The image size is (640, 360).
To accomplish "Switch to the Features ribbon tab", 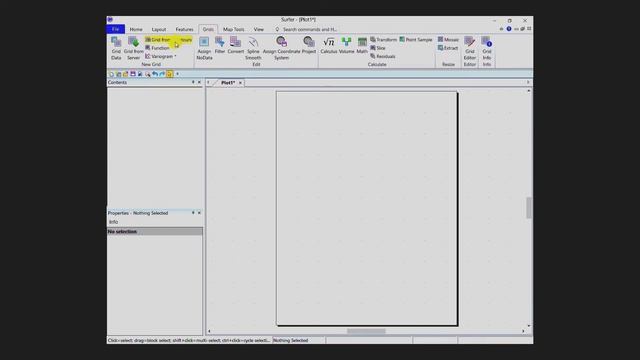I will pos(184,29).
